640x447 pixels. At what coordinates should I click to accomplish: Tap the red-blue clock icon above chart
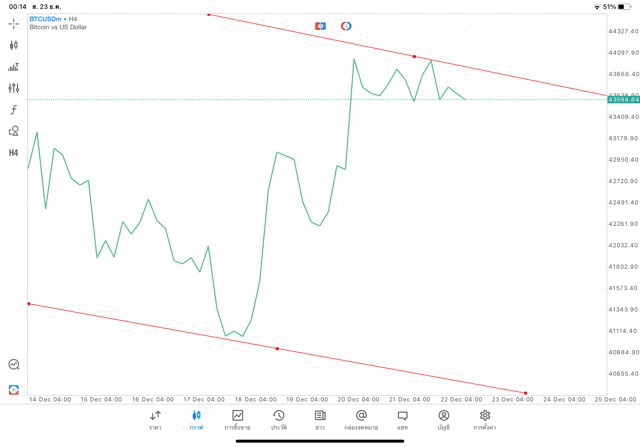pyautogui.click(x=346, y=26)
